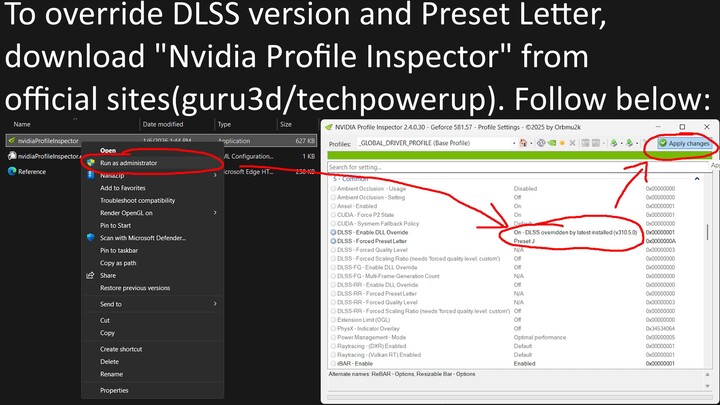720x405 pixels.
Task: Click the first grey window icon in the toolbar
Action: coord(585,143)
